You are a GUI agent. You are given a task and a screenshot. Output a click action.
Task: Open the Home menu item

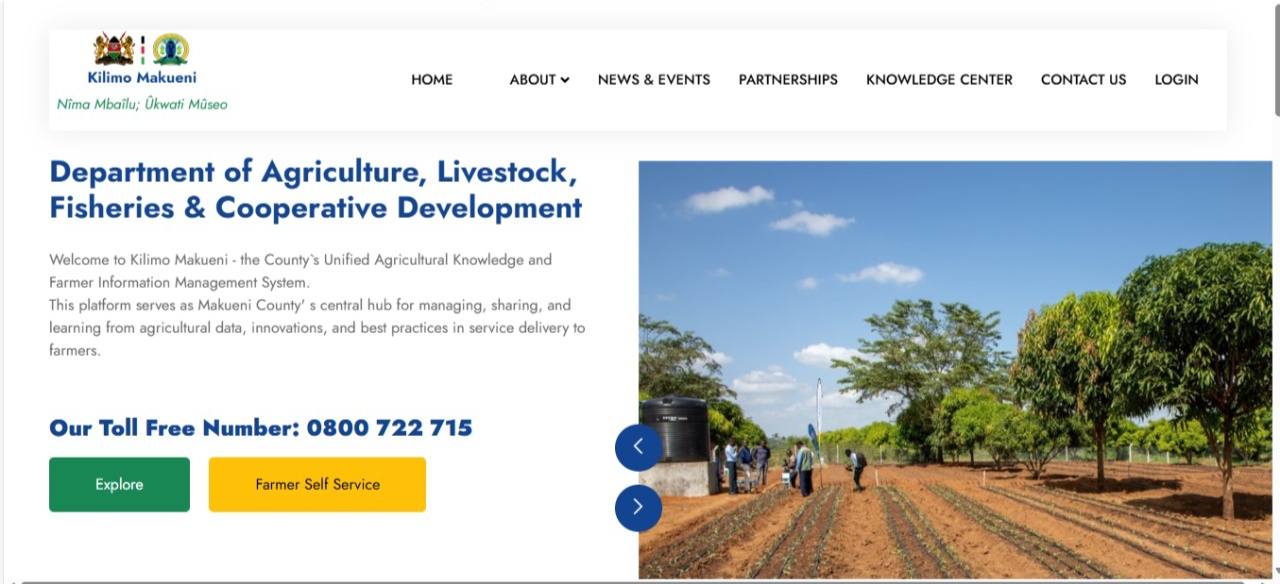(432, 80)
